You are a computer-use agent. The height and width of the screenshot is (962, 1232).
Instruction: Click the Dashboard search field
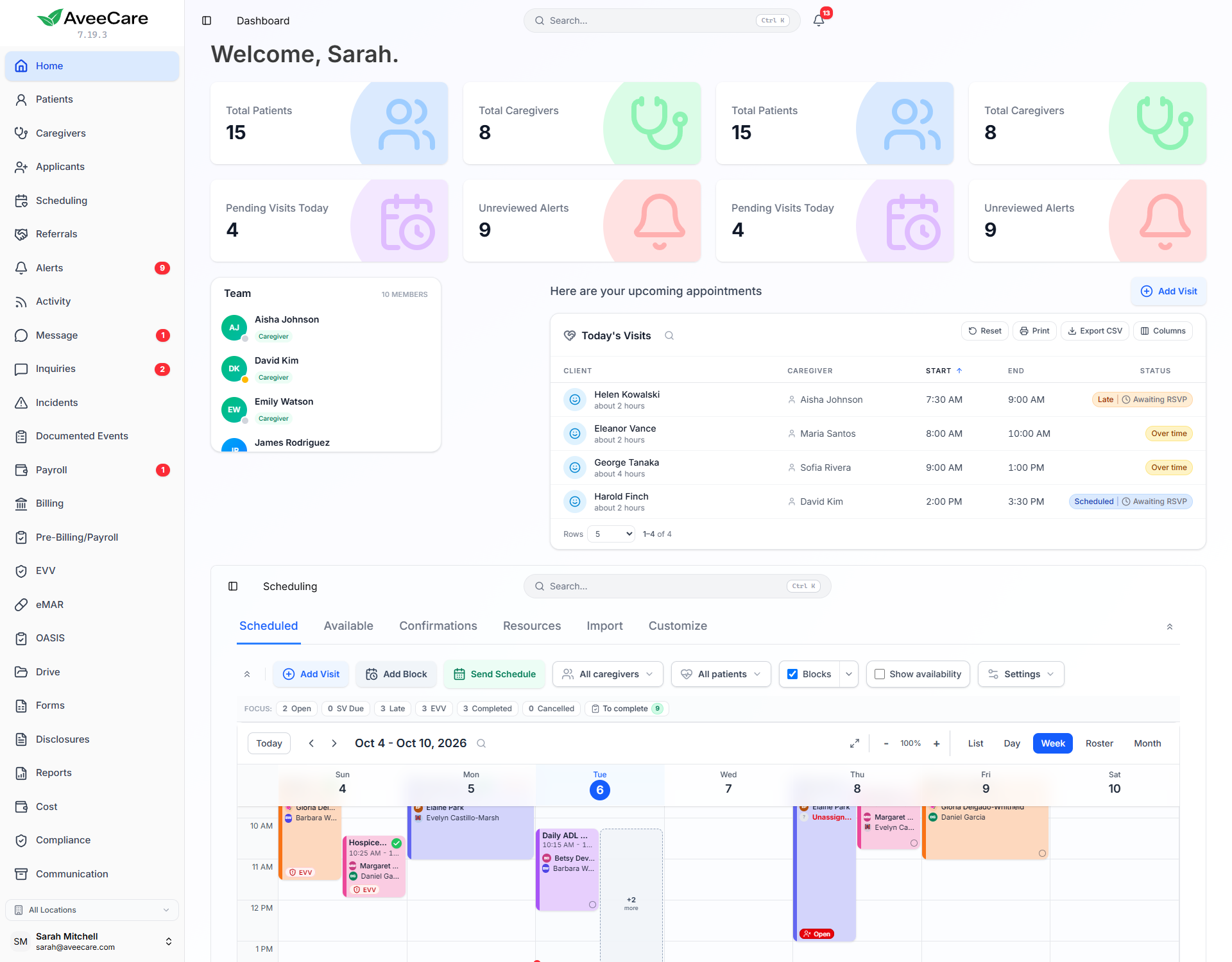[662, 21]
